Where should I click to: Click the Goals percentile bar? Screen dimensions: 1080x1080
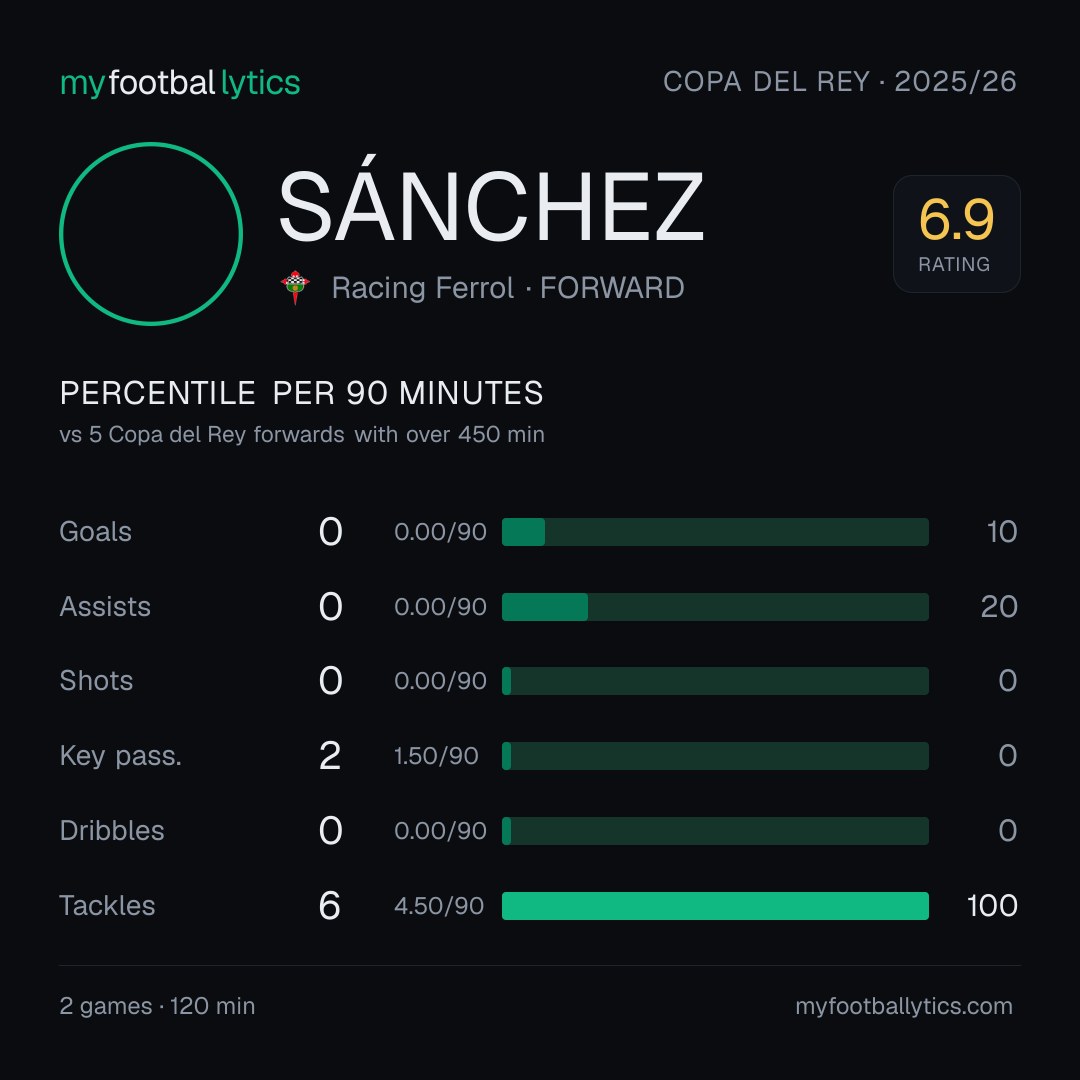pyautogui.click(x=715, y=532)
